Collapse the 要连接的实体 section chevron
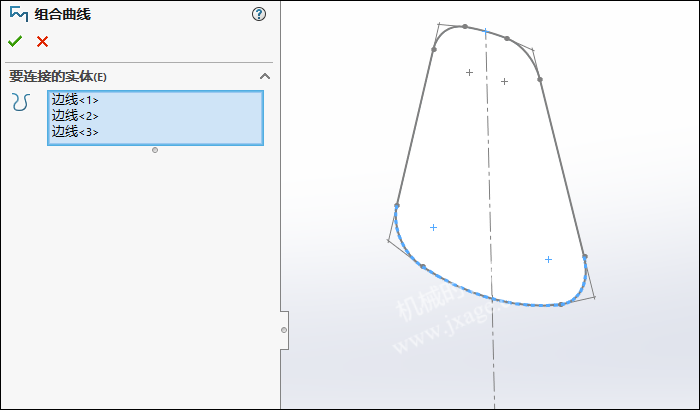 [265, 76]
